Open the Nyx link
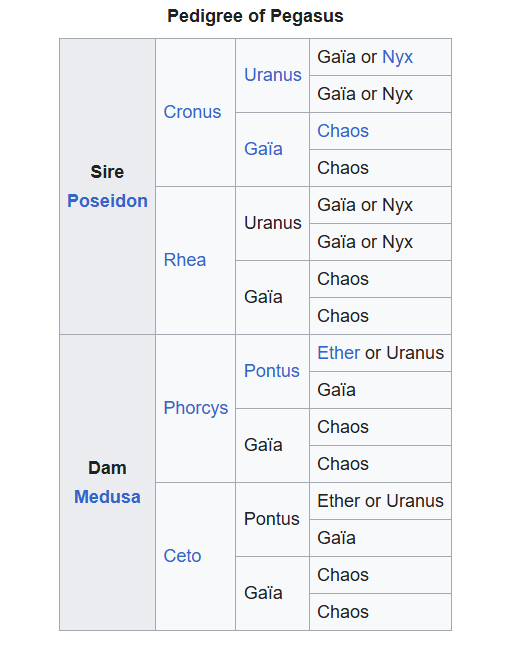This screenshot has width=525, height=660. [397, 57]
